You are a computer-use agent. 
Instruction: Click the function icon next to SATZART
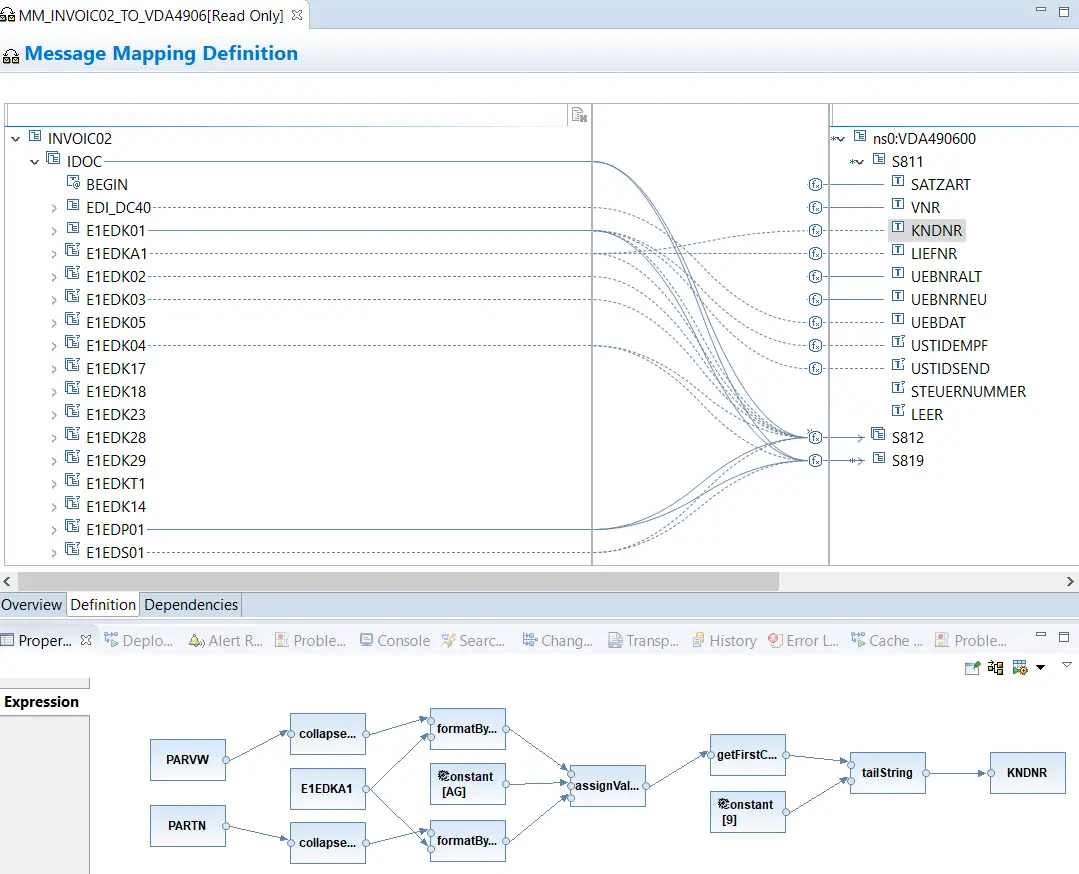815,184
